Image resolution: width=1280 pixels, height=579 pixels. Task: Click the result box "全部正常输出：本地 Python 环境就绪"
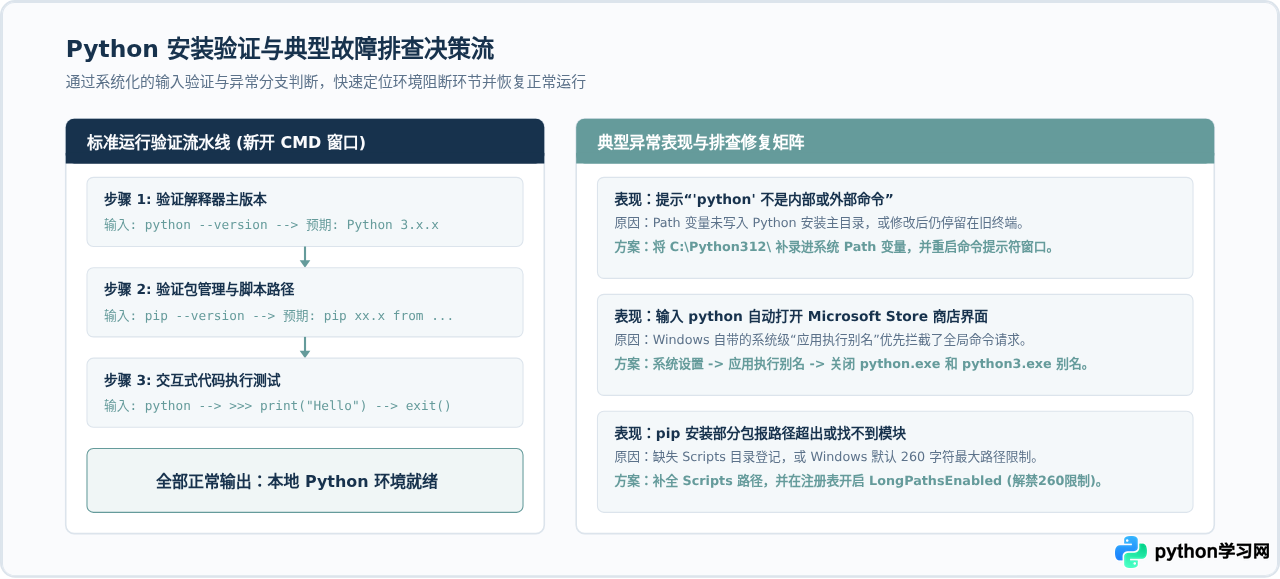[x=305, y=480]
